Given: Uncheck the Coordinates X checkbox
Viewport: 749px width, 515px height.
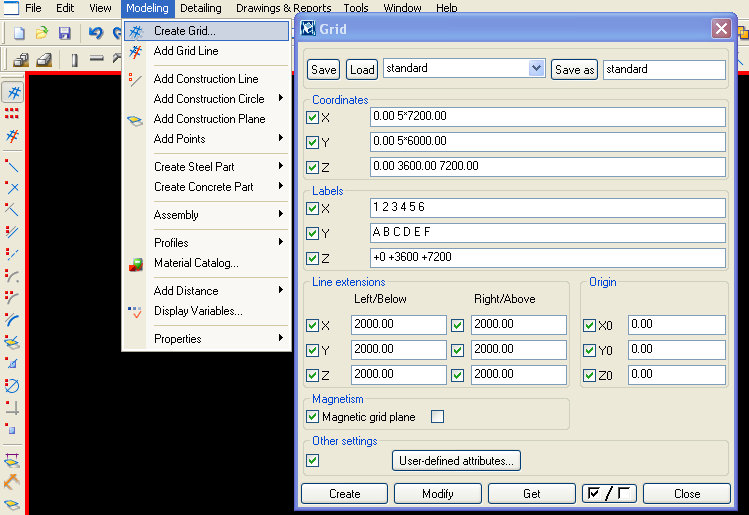Looking at the screenshot, I should (x=312, y=118).
